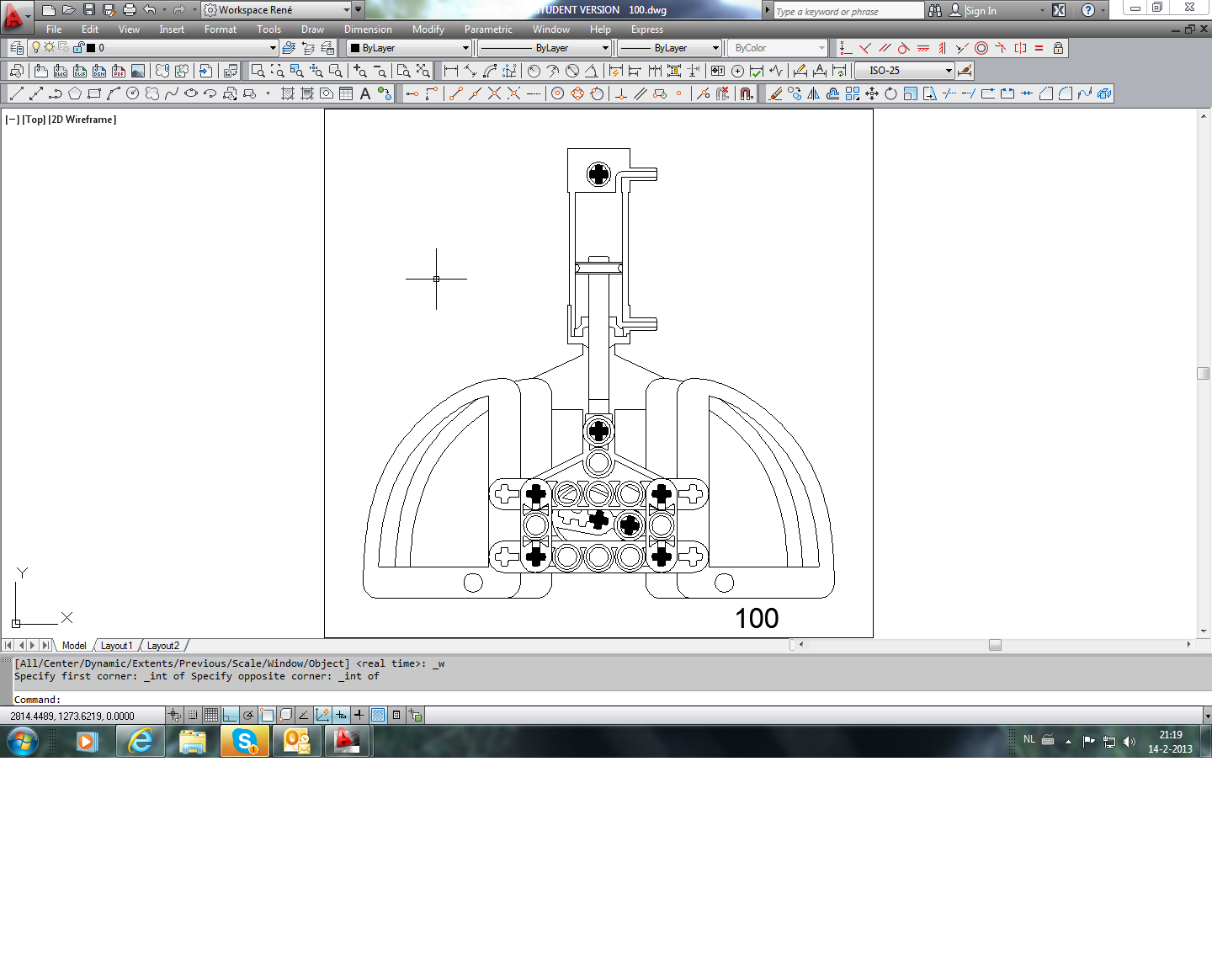The height and width of the screenshot is (980, 1212).
Task: Select the Mirror tool
Action: 814,93
